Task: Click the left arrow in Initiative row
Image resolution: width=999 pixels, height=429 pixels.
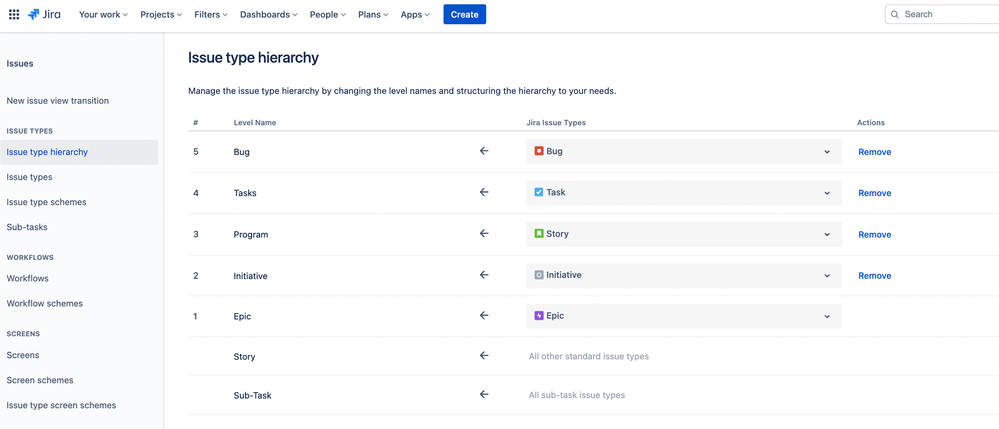Action: (484, 275)
